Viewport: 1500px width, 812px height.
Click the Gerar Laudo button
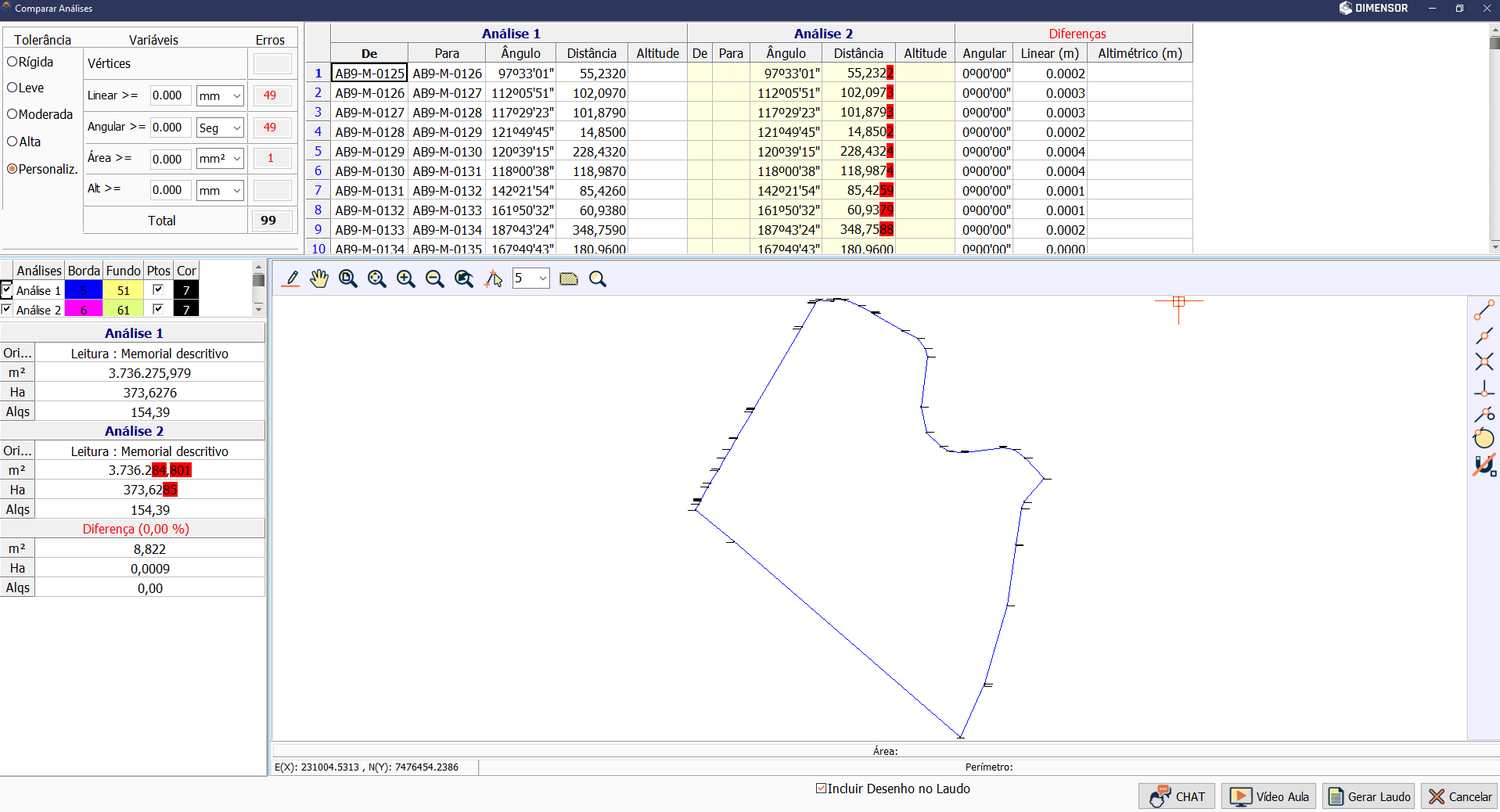(x=1369, y=796)
